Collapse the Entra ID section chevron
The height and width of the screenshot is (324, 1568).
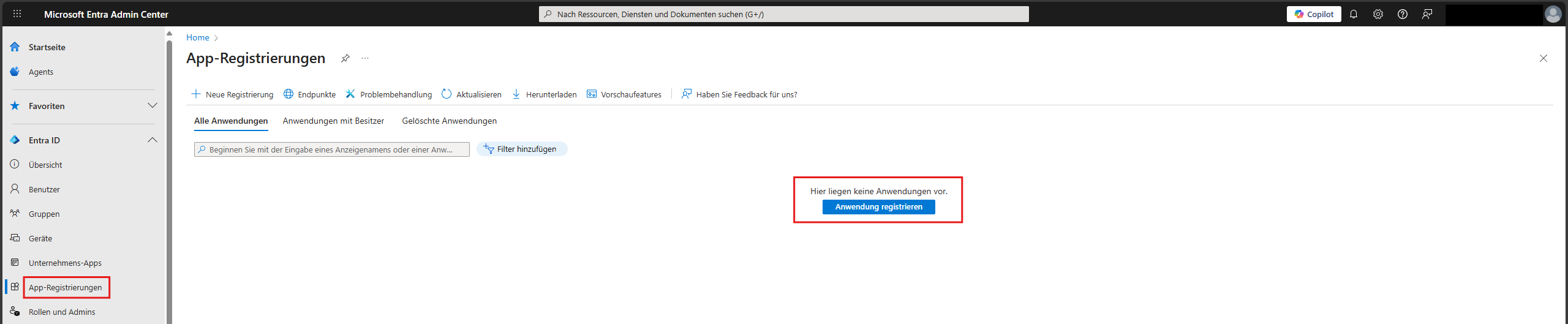(x=153, y=140)
